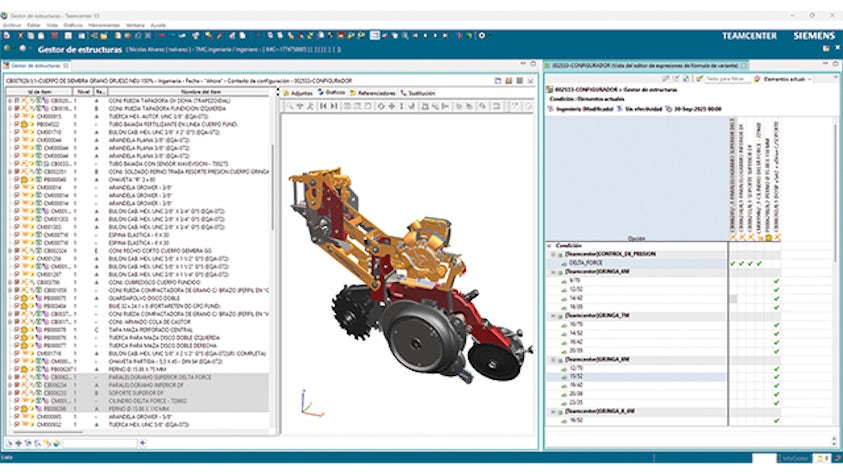Expand CONJ. CUBREDISCO CUERPO FUNDIDO node
The image size is (843, 474).
click(10, 282)
